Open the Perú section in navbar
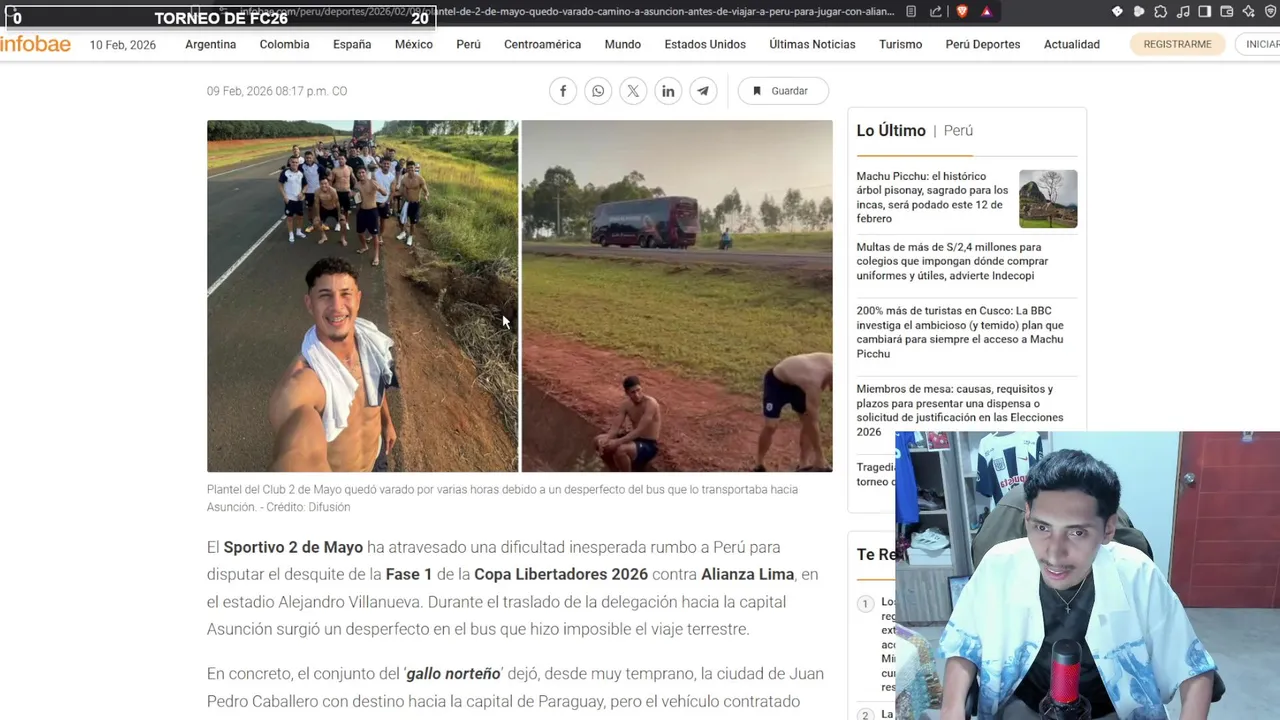This screenshot has height=720, width=1280. coord(468,45)
